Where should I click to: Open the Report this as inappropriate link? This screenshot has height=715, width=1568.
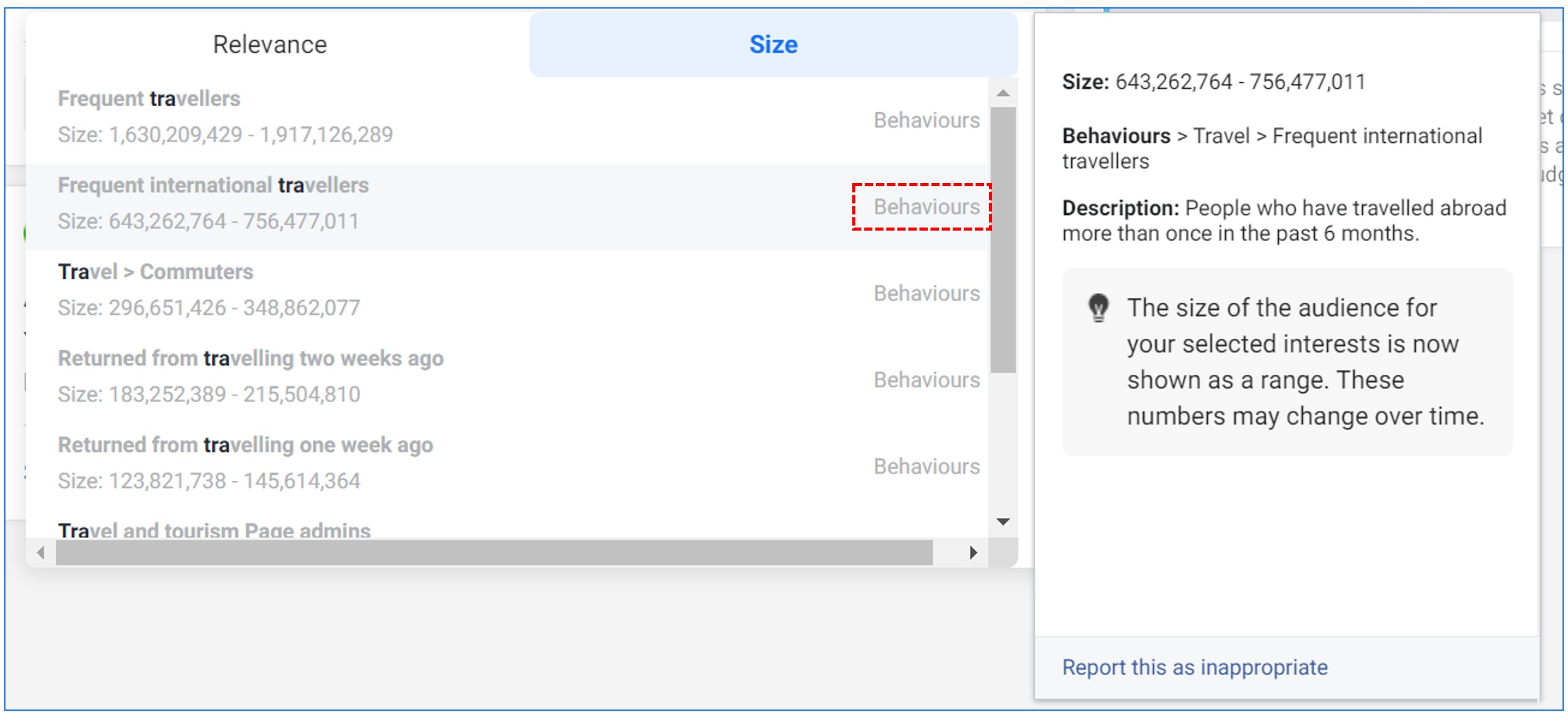pos(1194,667)
